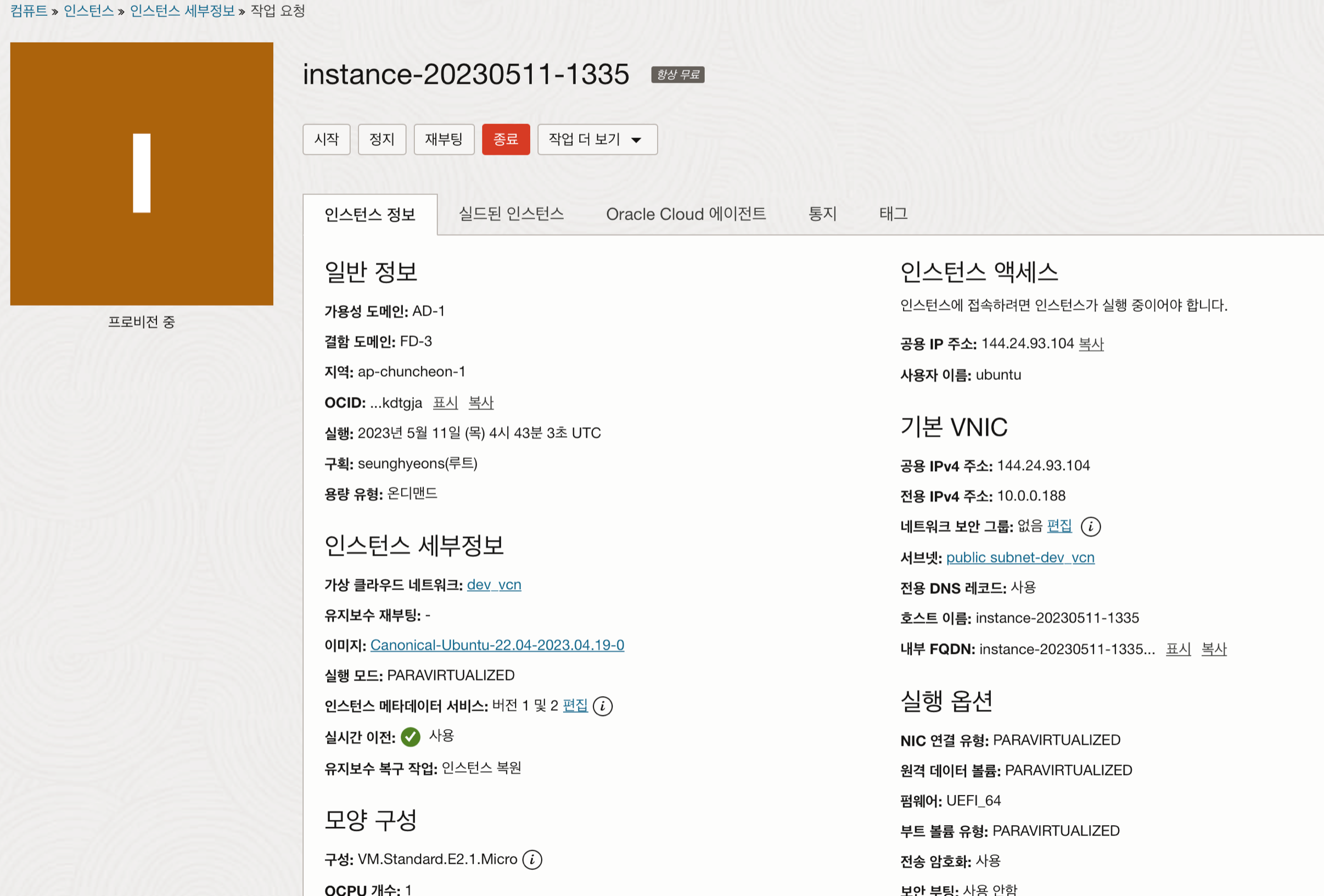Copy the public IP address with 복사
The width and height of the screenshot is (1324, 896).
pyautogui.click(x=1090, y=344)
